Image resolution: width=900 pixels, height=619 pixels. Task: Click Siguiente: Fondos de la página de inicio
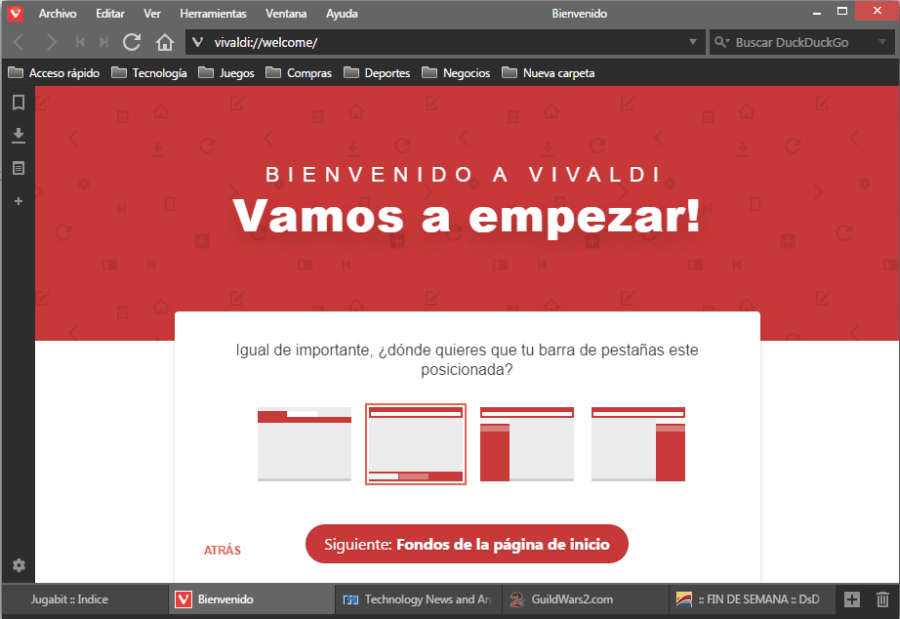click(467, 544)
